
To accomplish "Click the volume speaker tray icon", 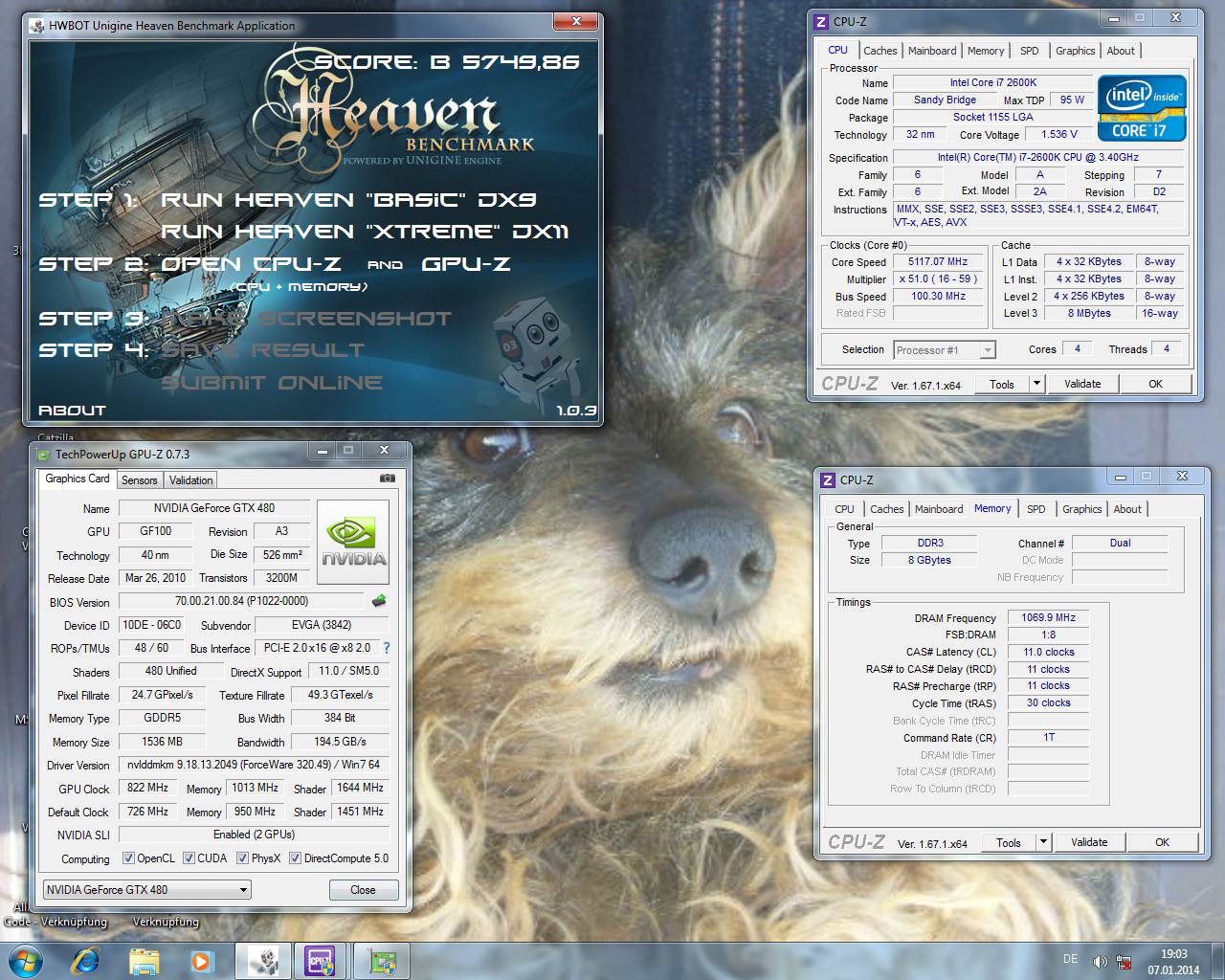I will (1101, 961).
